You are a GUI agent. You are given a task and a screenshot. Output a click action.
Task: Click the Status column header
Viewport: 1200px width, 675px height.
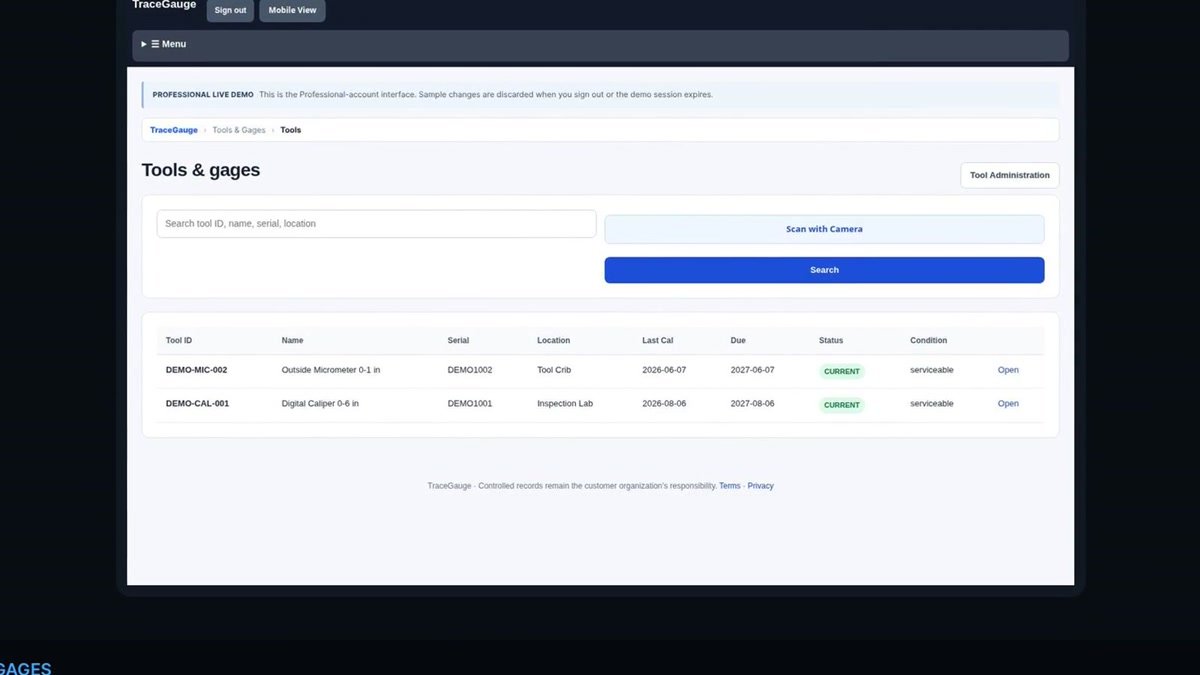[831, 341]
